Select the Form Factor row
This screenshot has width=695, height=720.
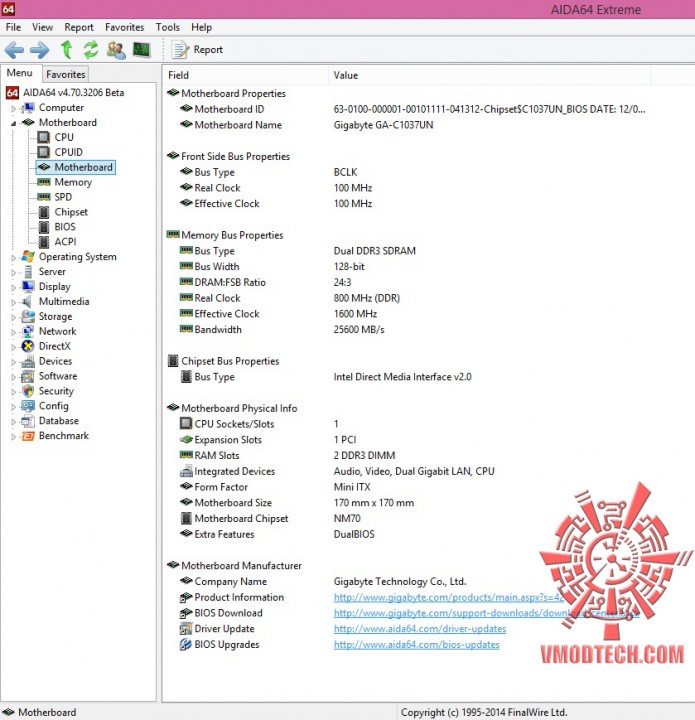coord(275,487)
